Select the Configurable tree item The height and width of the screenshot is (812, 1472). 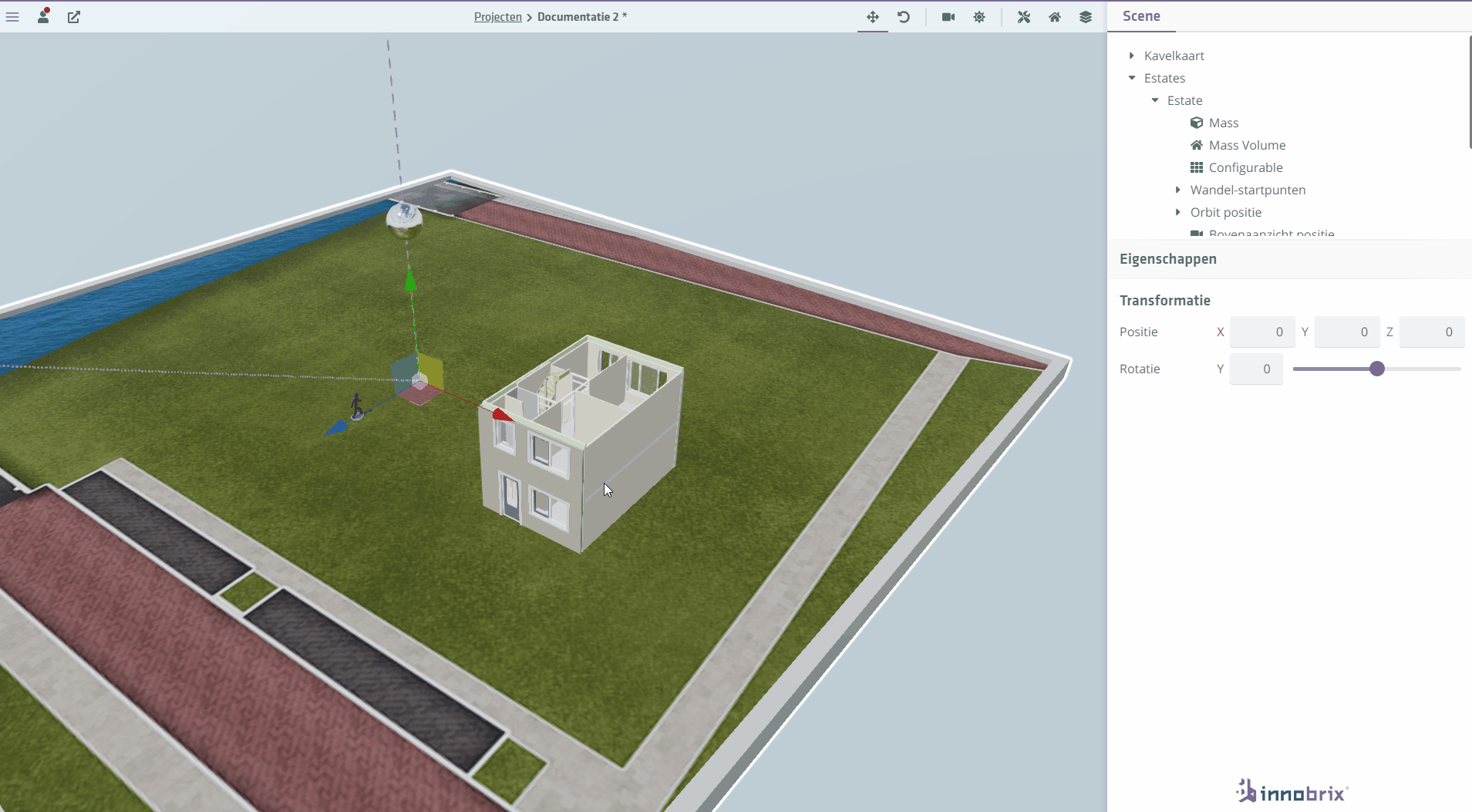[x=1245, y=167]
